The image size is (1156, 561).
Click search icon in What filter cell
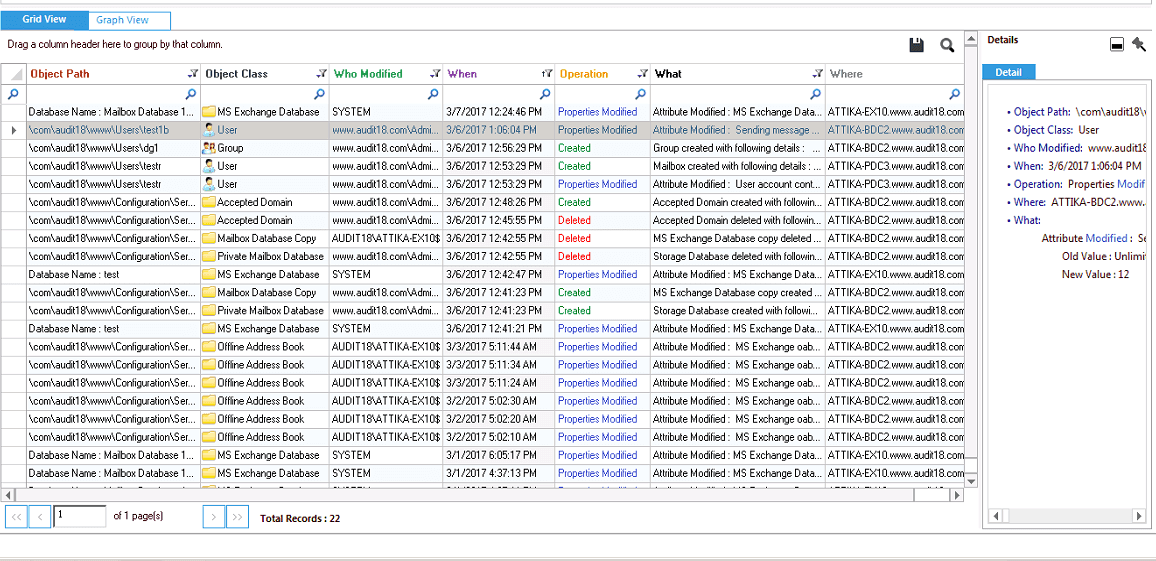(815, 94)
